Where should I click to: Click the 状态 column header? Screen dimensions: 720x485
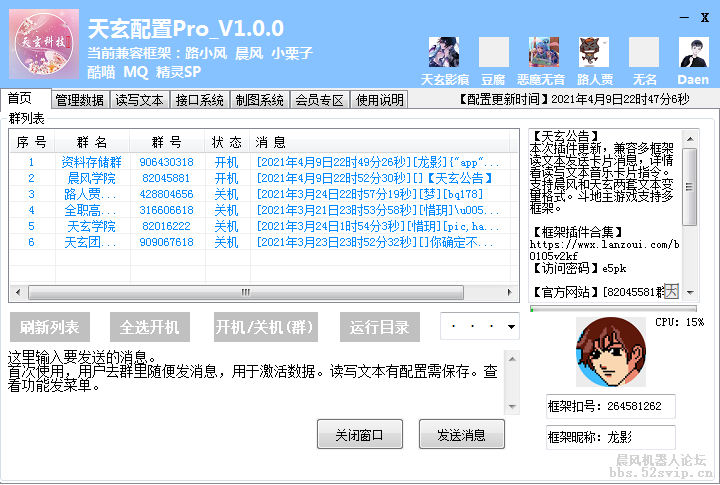coord(227,142)
